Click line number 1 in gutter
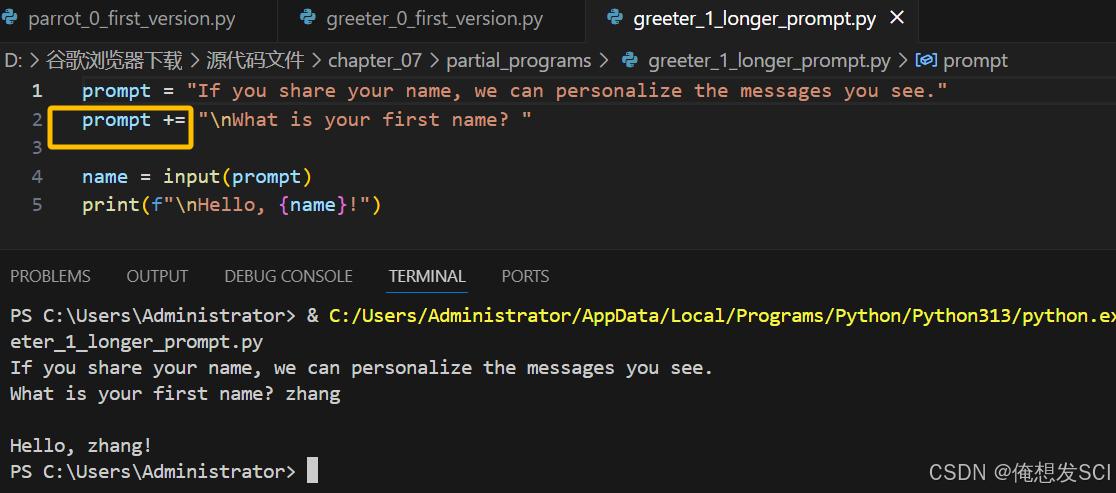Viewport: 1116px width, 493px height. 36,91
